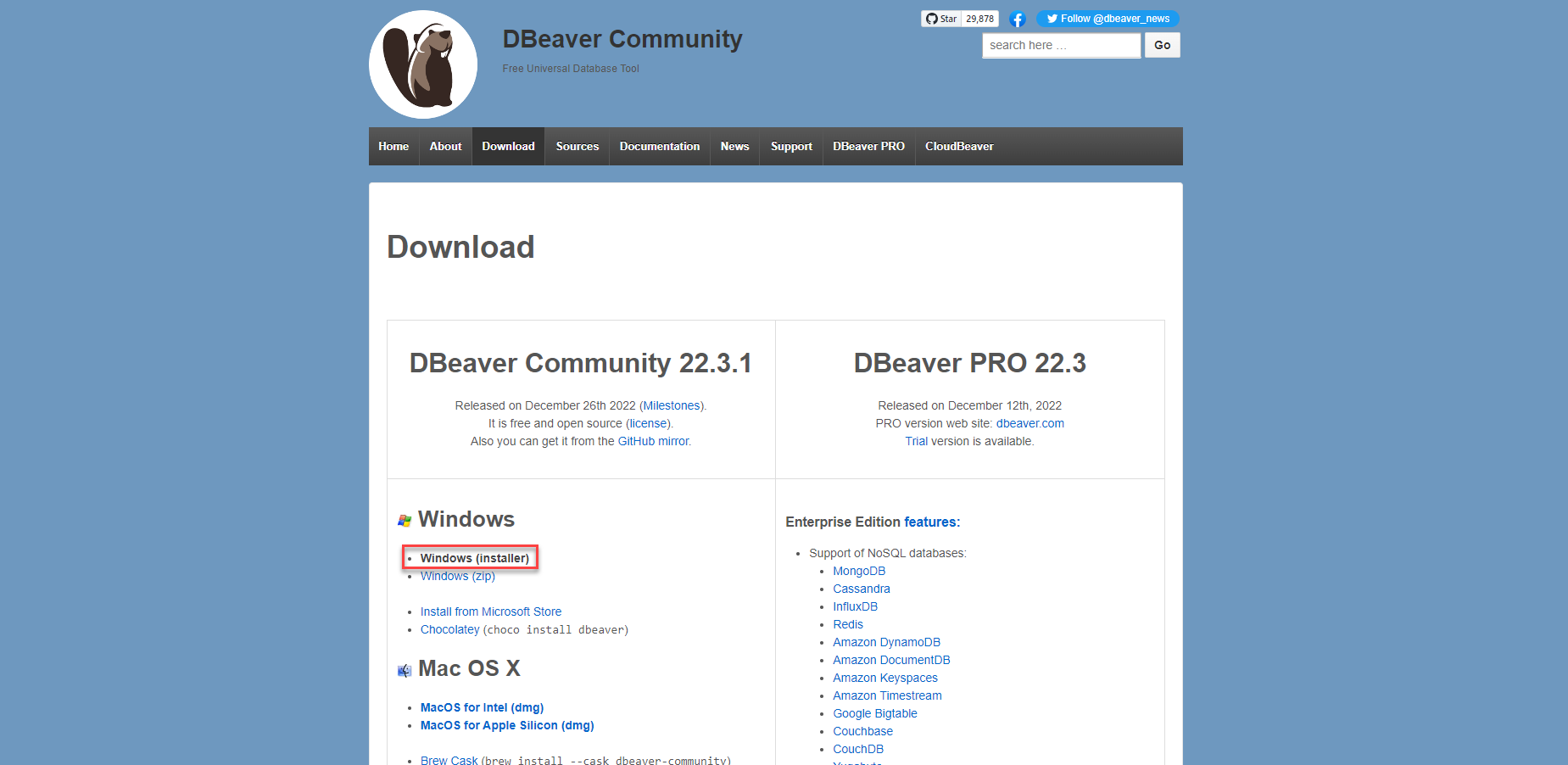Screen dimensions: 1568x765
Task: Download MacOS for Apple Silicon (dmg)
Action: click(507, 725)
